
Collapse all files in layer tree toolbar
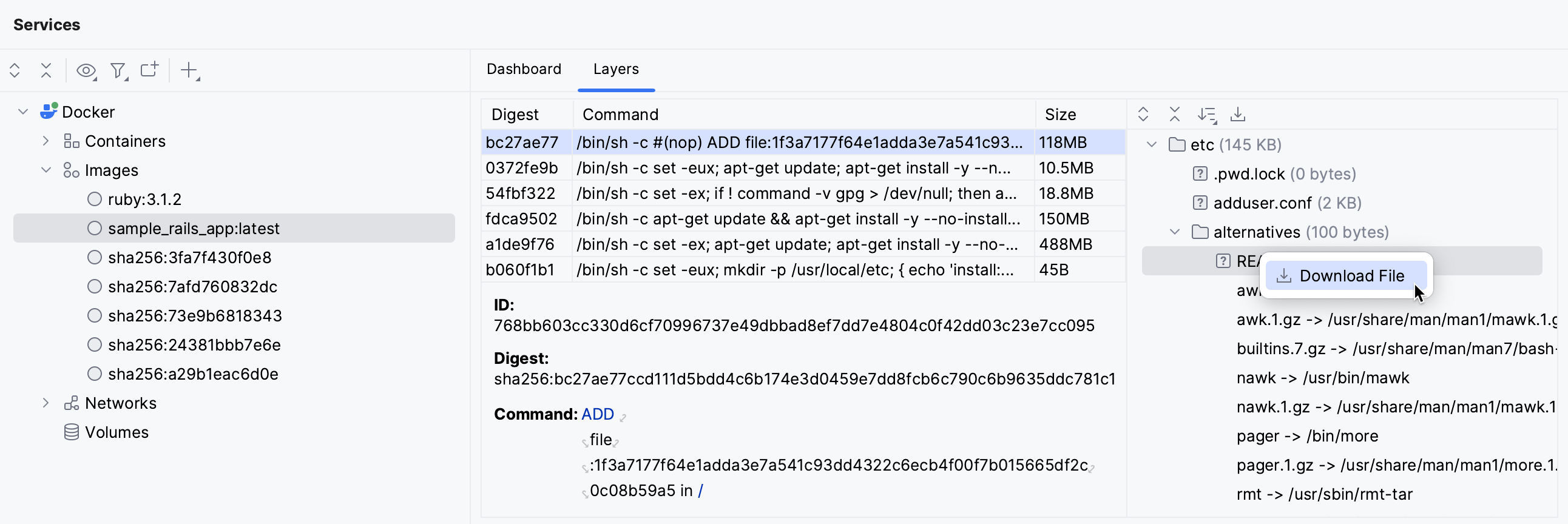pyautogui.click(x=1174, y=115)
